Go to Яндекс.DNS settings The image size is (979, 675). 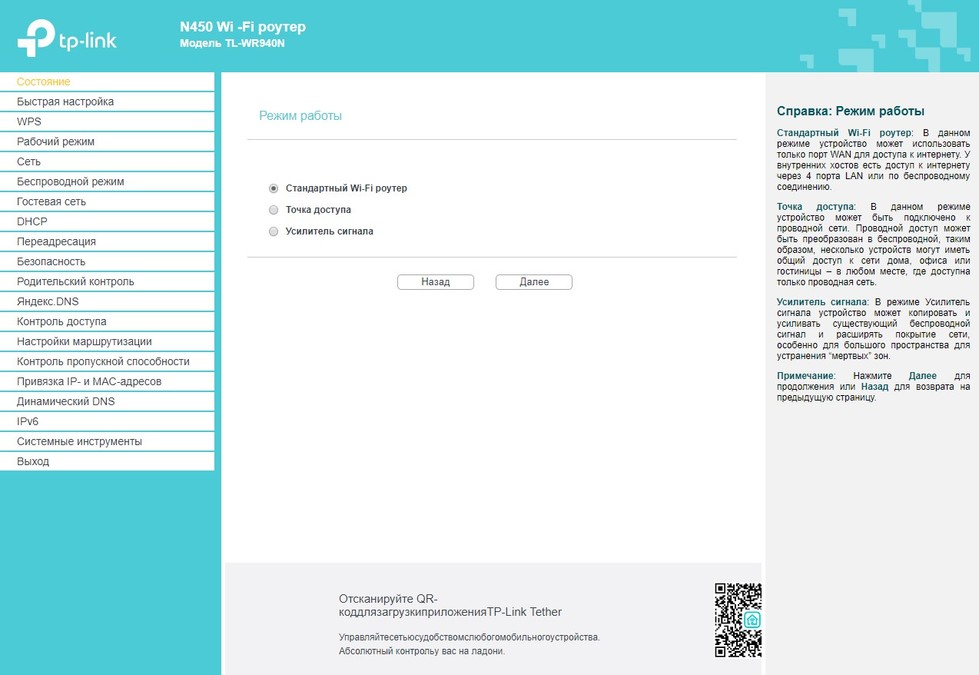click(x=48, y=302)
